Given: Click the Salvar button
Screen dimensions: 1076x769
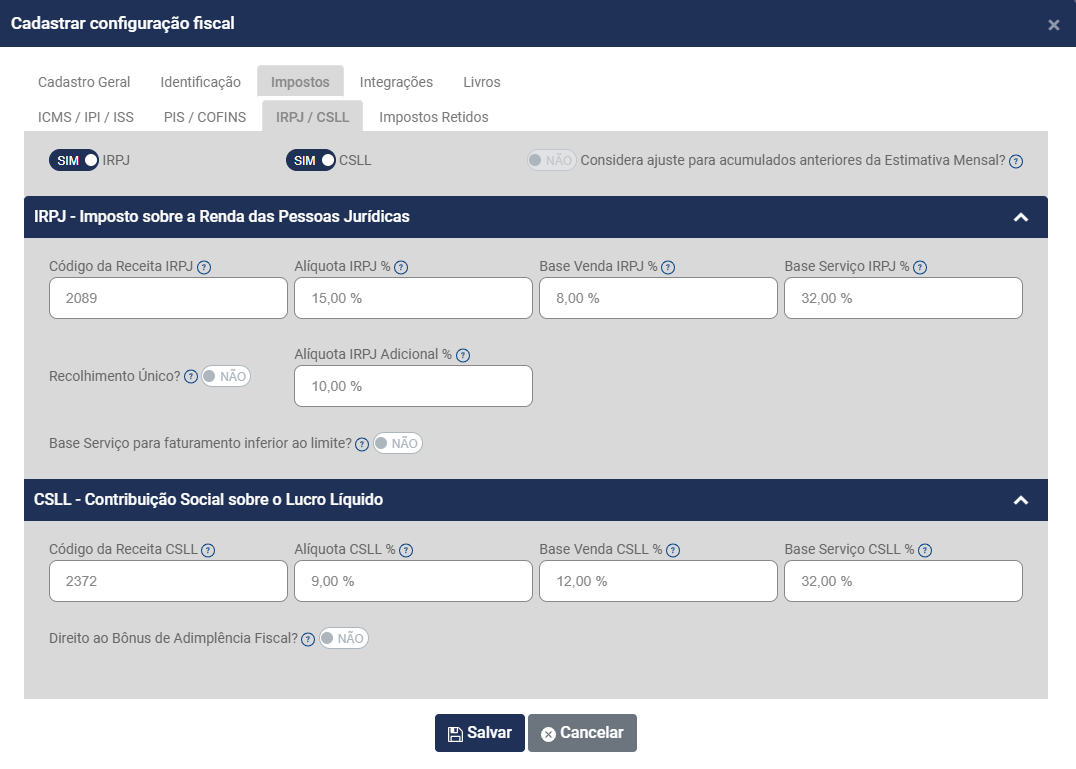Looking at the screenshot, I should (x=480, y=733).
